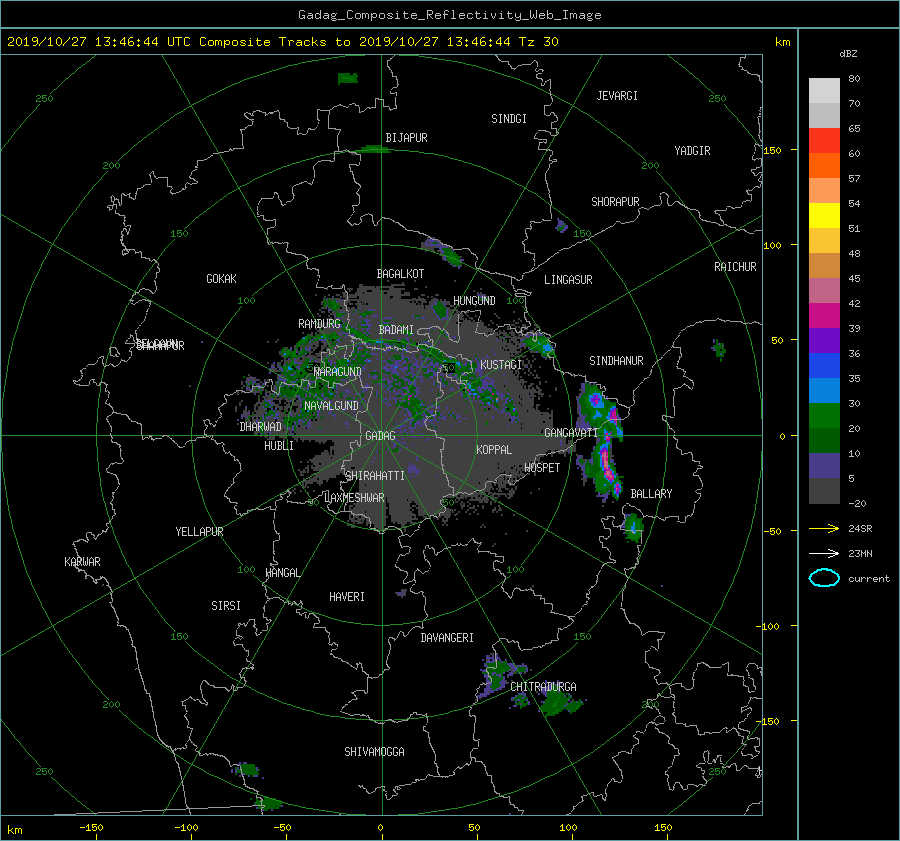Click the HANGAL city label
Screen dimensions: 900x841
[x=282, y=573]
